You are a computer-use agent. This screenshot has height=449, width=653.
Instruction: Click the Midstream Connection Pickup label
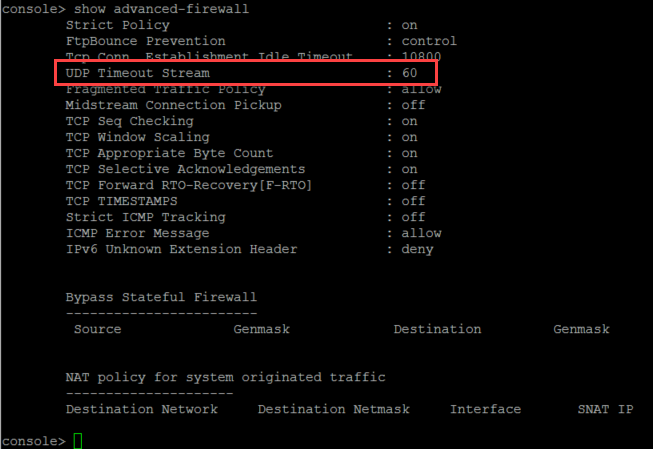click(173, 105)
